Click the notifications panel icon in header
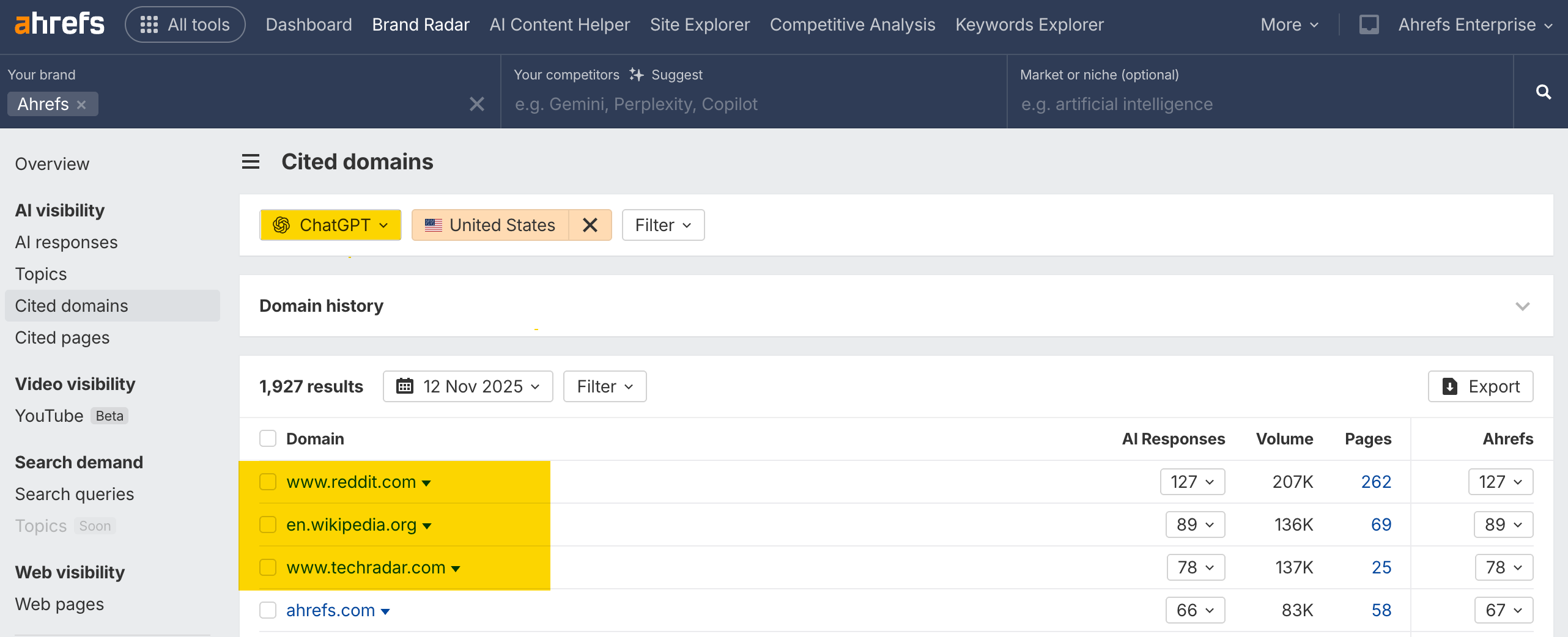 click(1369, 24)
